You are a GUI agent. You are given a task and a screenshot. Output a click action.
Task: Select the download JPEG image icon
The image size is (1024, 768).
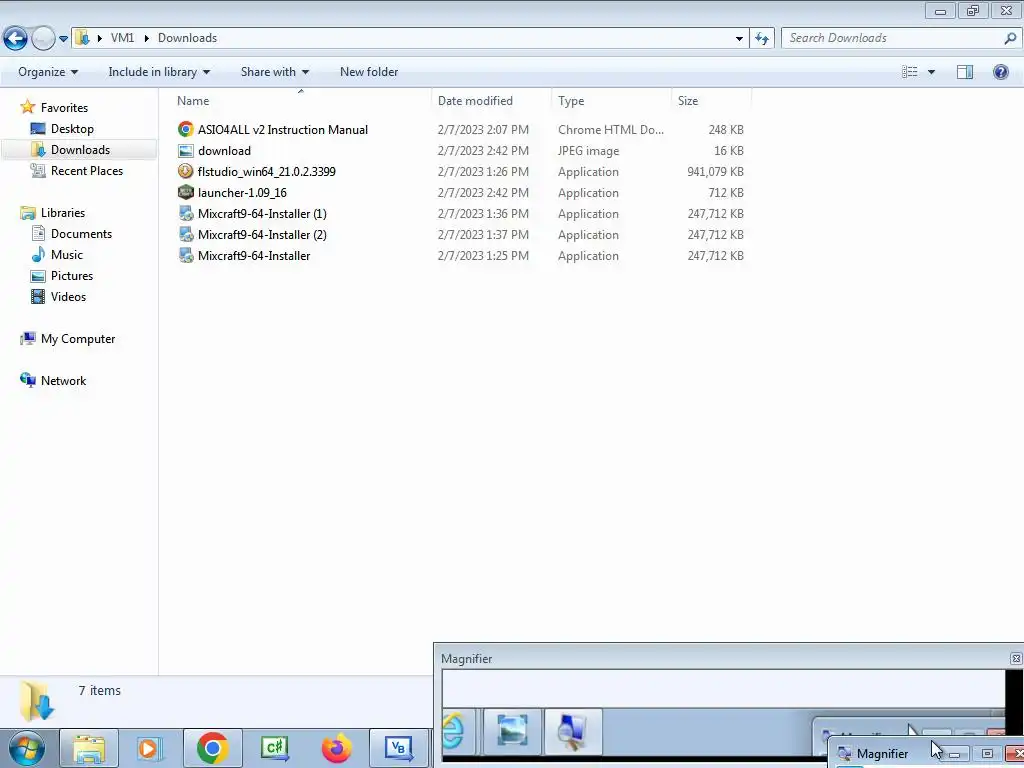(x=186, y=151)
